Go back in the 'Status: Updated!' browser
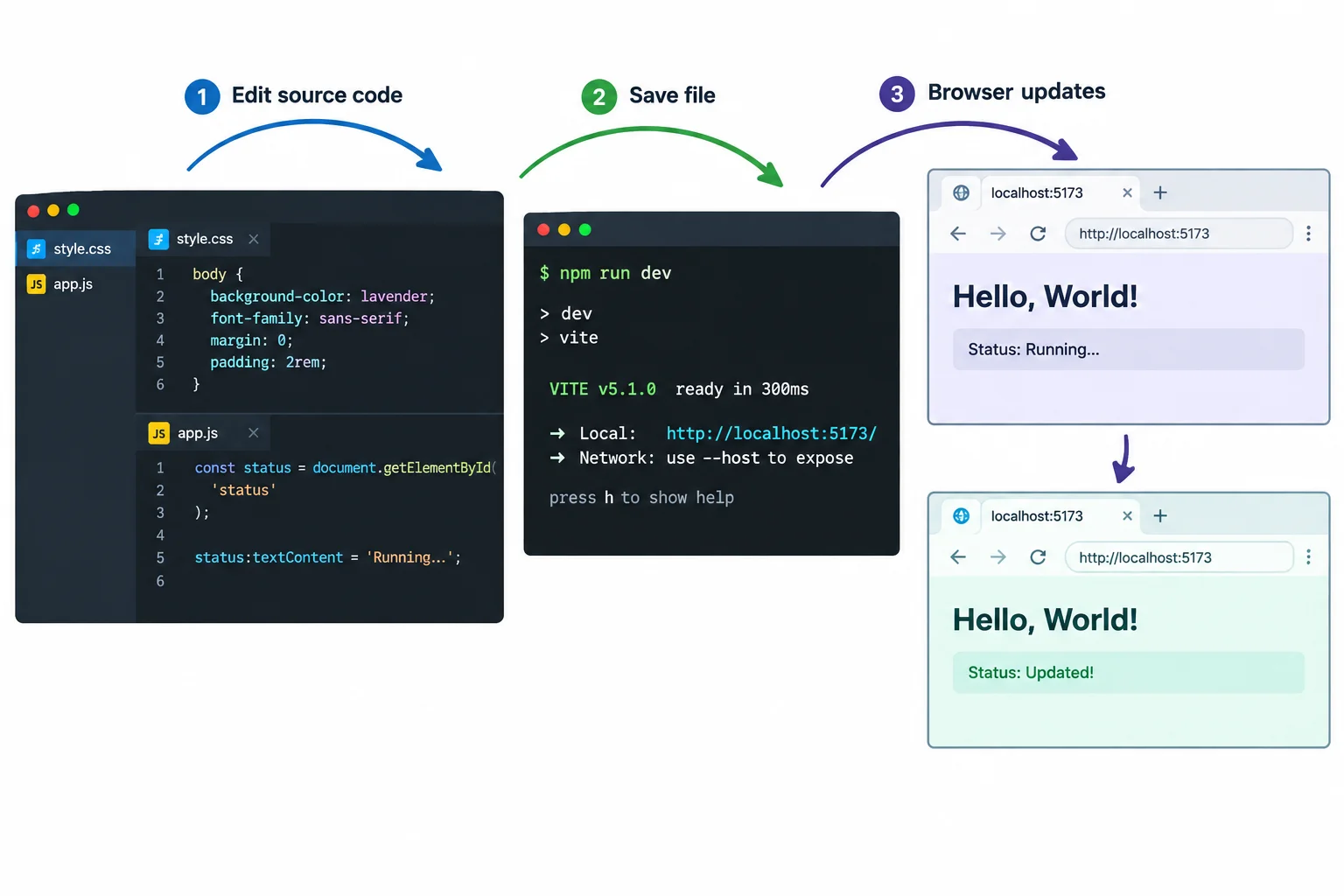 pos(958,557)
